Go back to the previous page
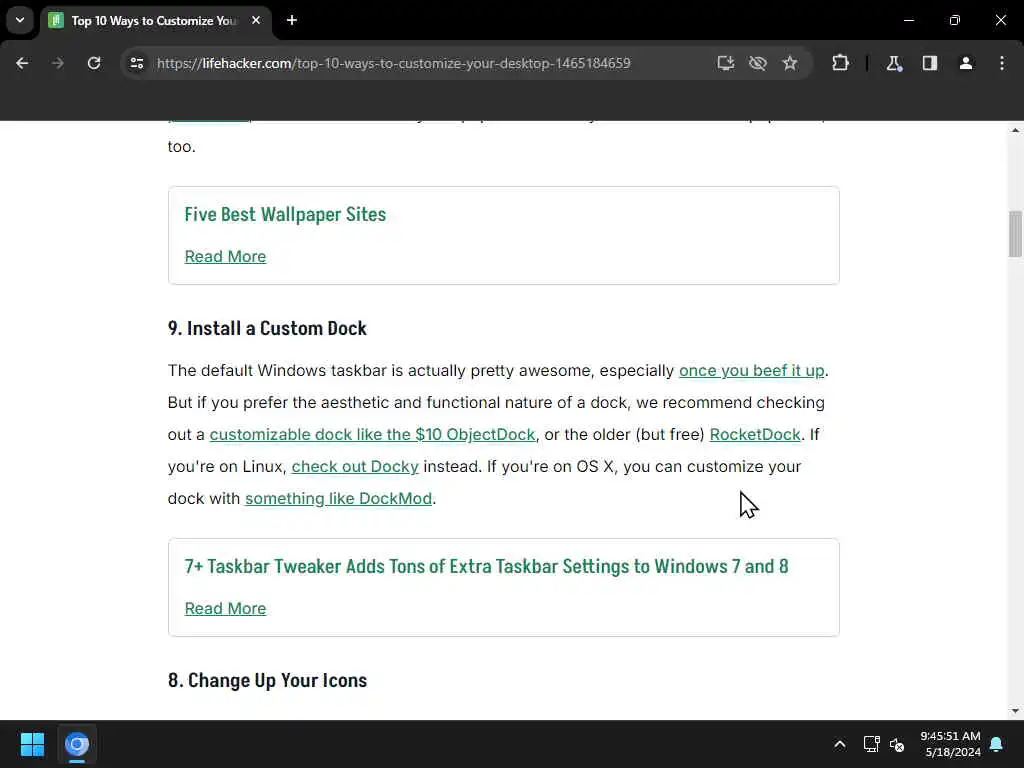The height and width of the screenshot is (768, 1024). tap(22, 63)
